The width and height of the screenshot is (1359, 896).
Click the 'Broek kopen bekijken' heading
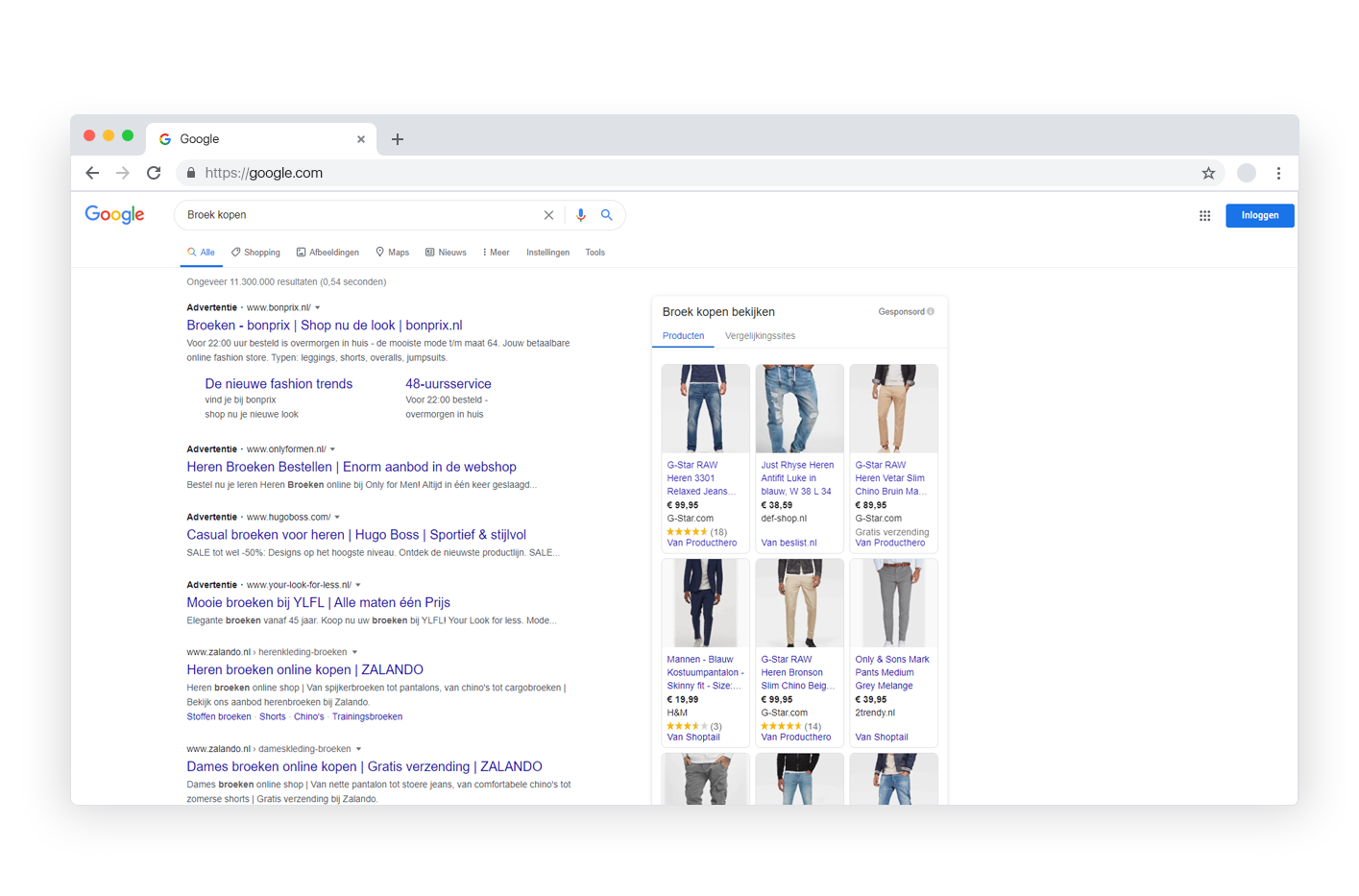coord(718,312)
